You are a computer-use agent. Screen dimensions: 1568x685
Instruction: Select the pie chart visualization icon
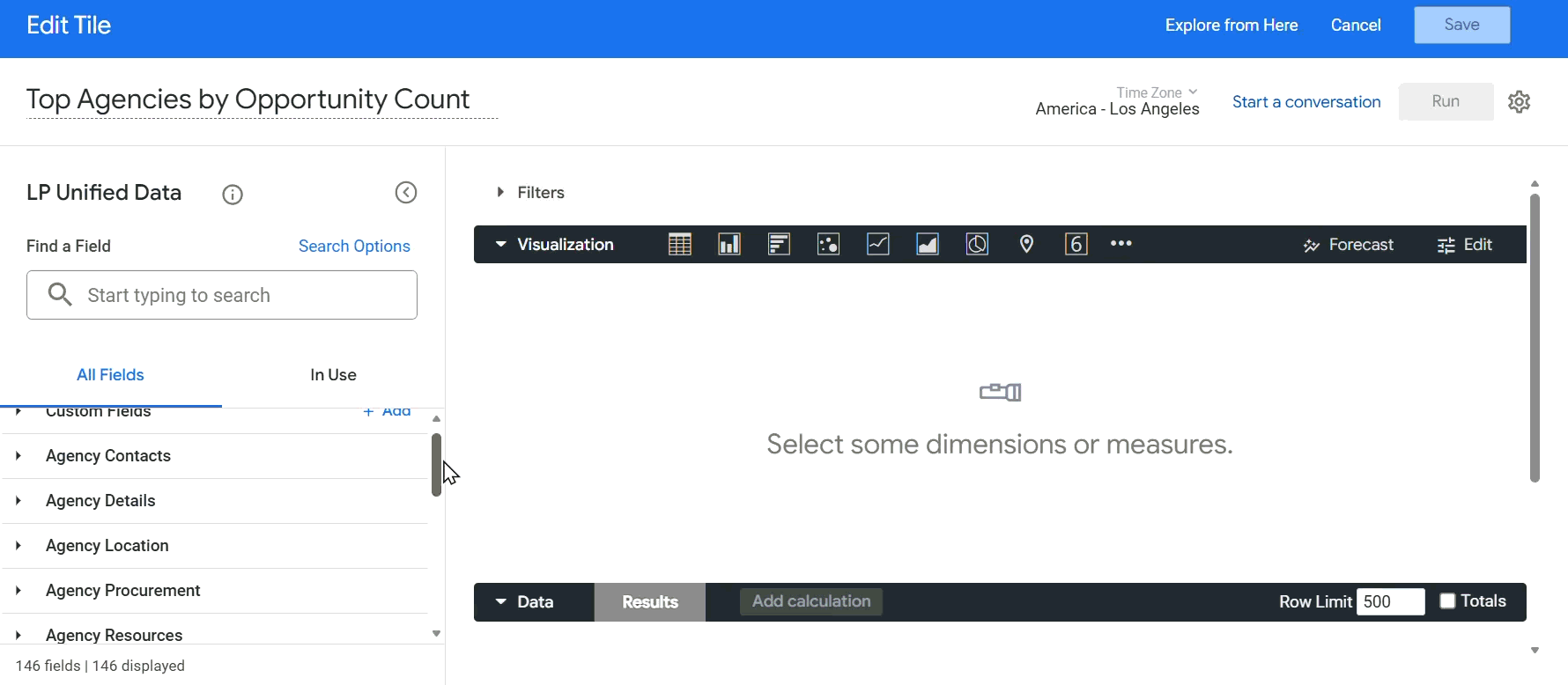pos(977,245)
